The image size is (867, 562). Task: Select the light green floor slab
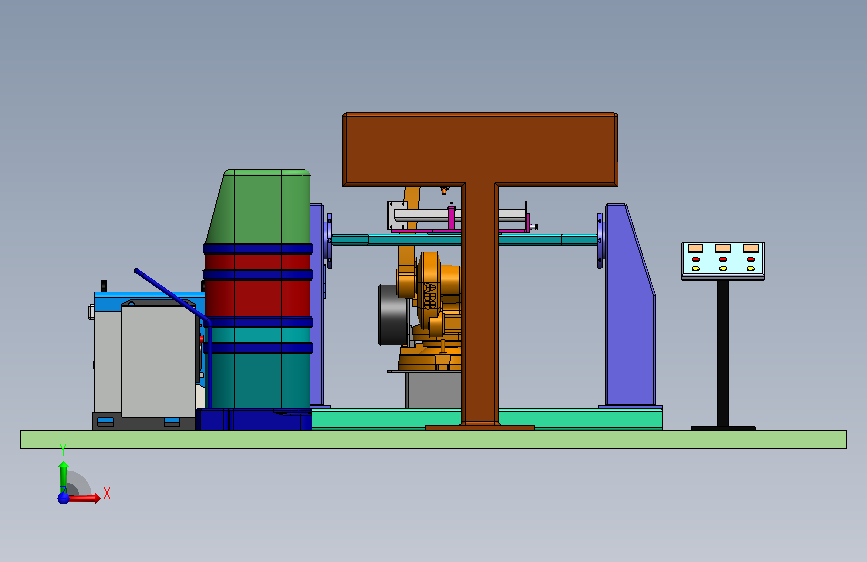coord(434,439)
